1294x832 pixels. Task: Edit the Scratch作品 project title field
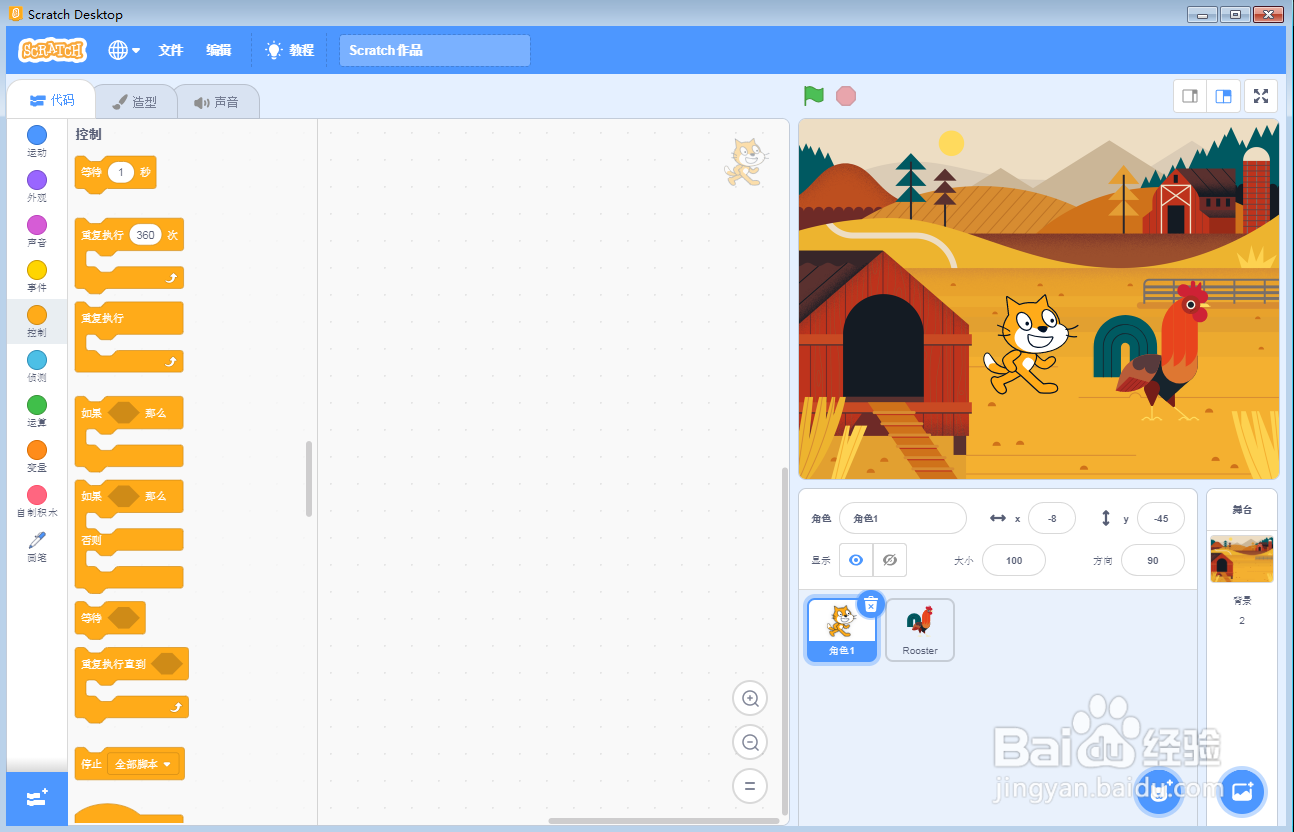point(435,50)
